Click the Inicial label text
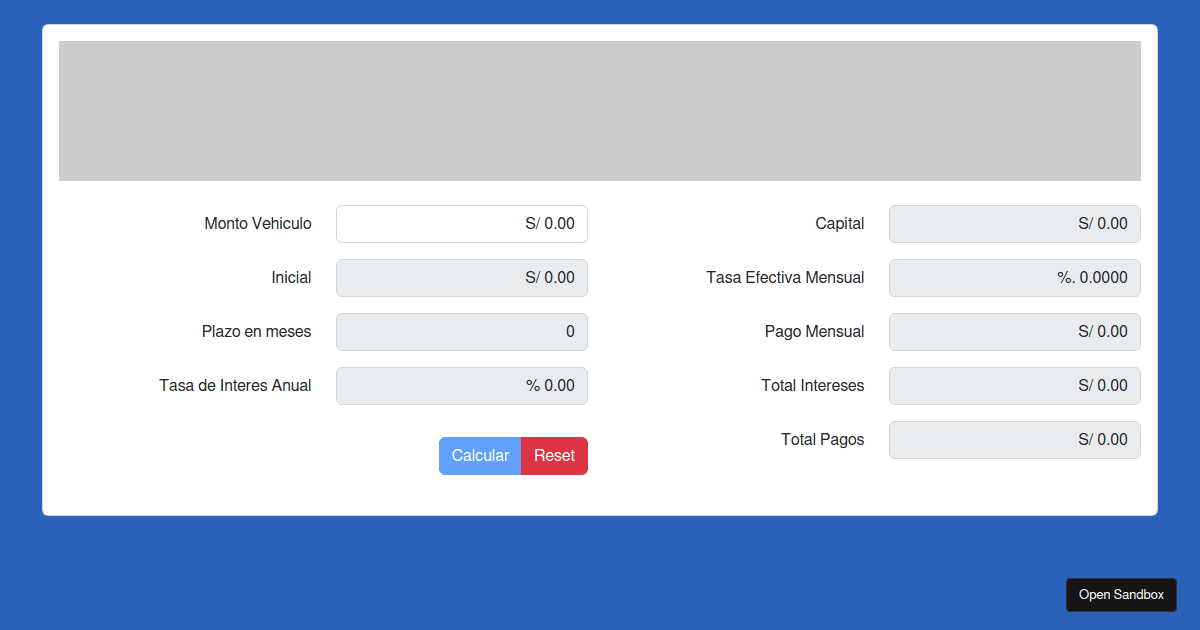The height and width of the screenshot is (630, 1200). coord(291,278)
